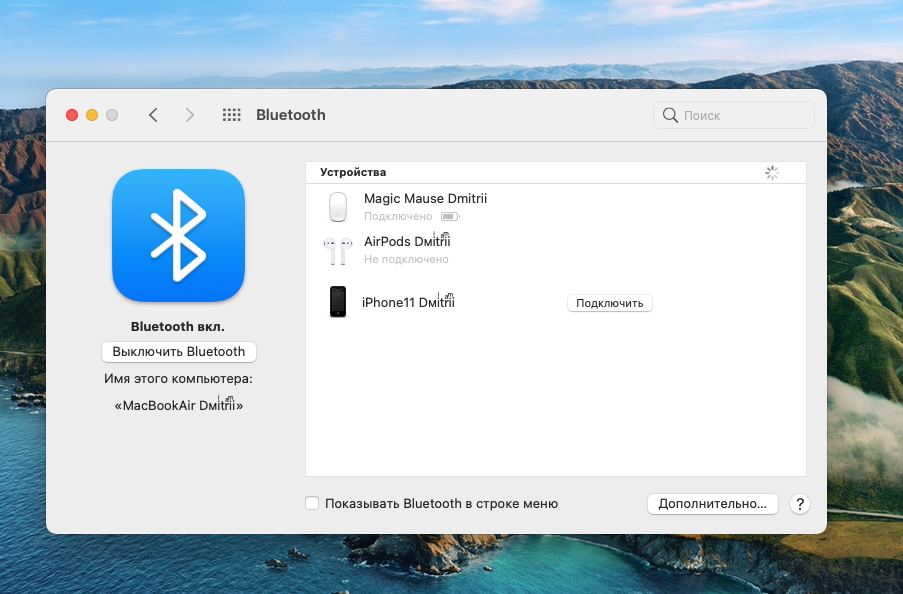Click the large Bluetooth logo icon
The width and height of the screenshot is (903, 594).
(179, 235)
